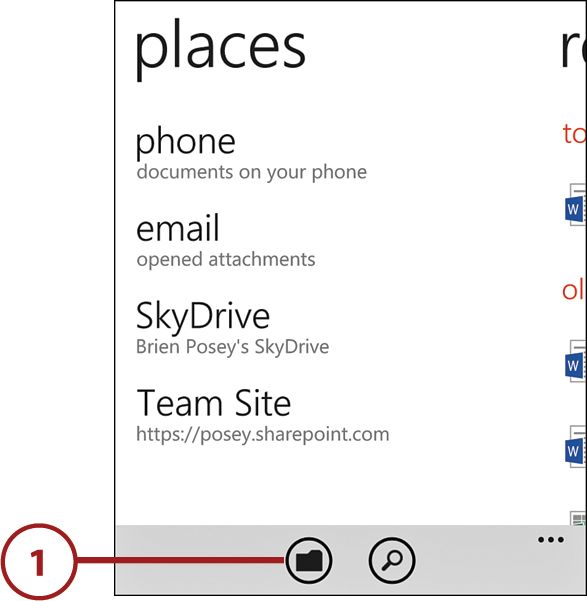587x601 pixels.
Task: Tap 'documents on your phone' subtitle
Action: 252,172
